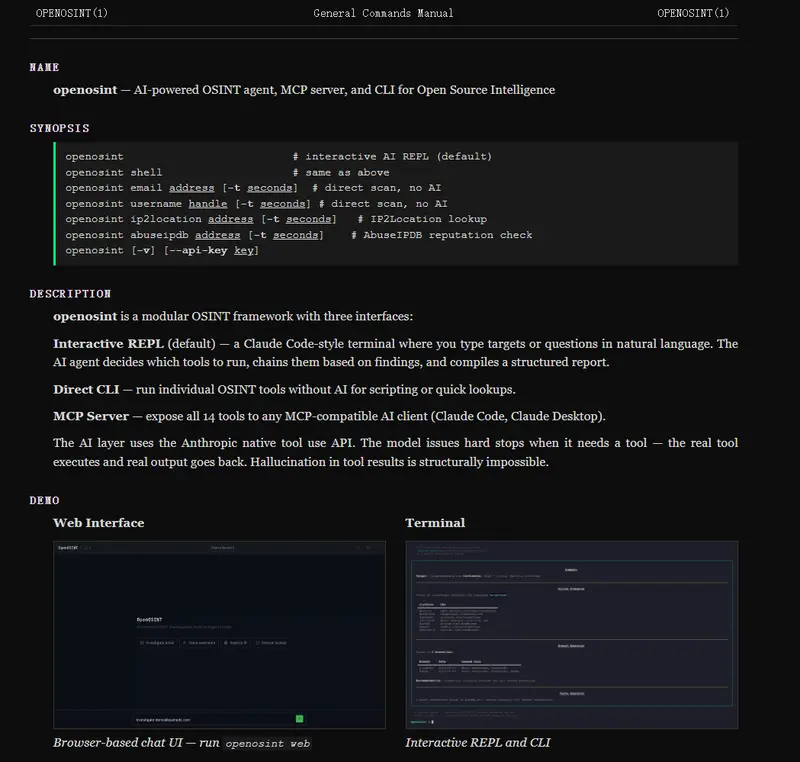Click underlined 'address' in the ip2location command
The image size is (800, 762).
[230, 219]
